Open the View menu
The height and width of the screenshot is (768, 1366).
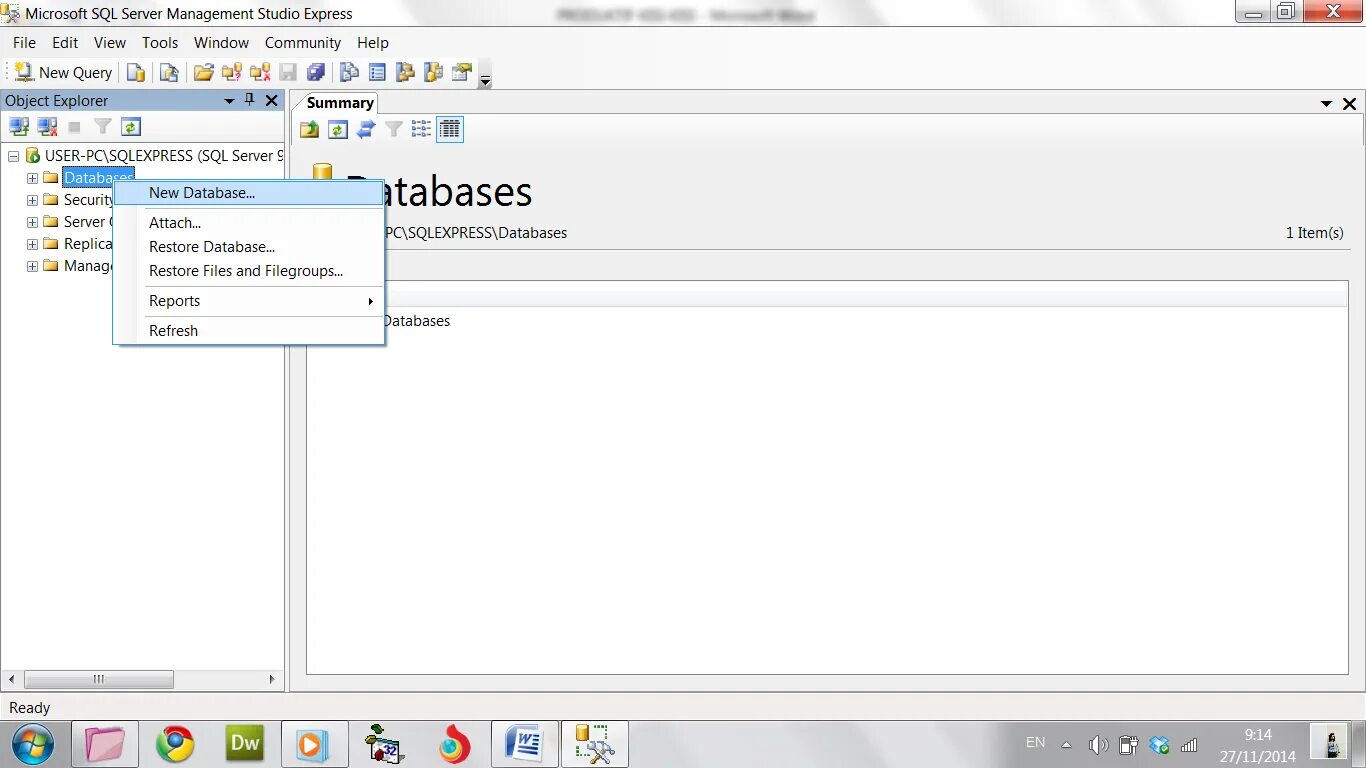coord(110,43)
